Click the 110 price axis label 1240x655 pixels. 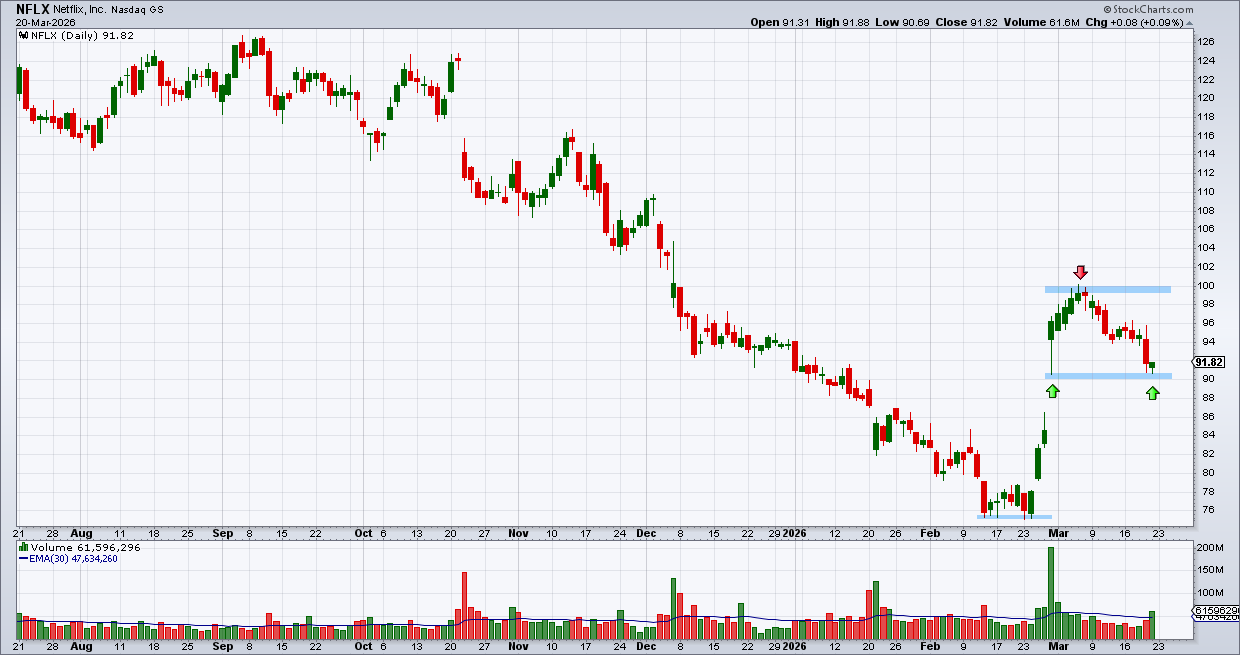tap(1207, 192)
